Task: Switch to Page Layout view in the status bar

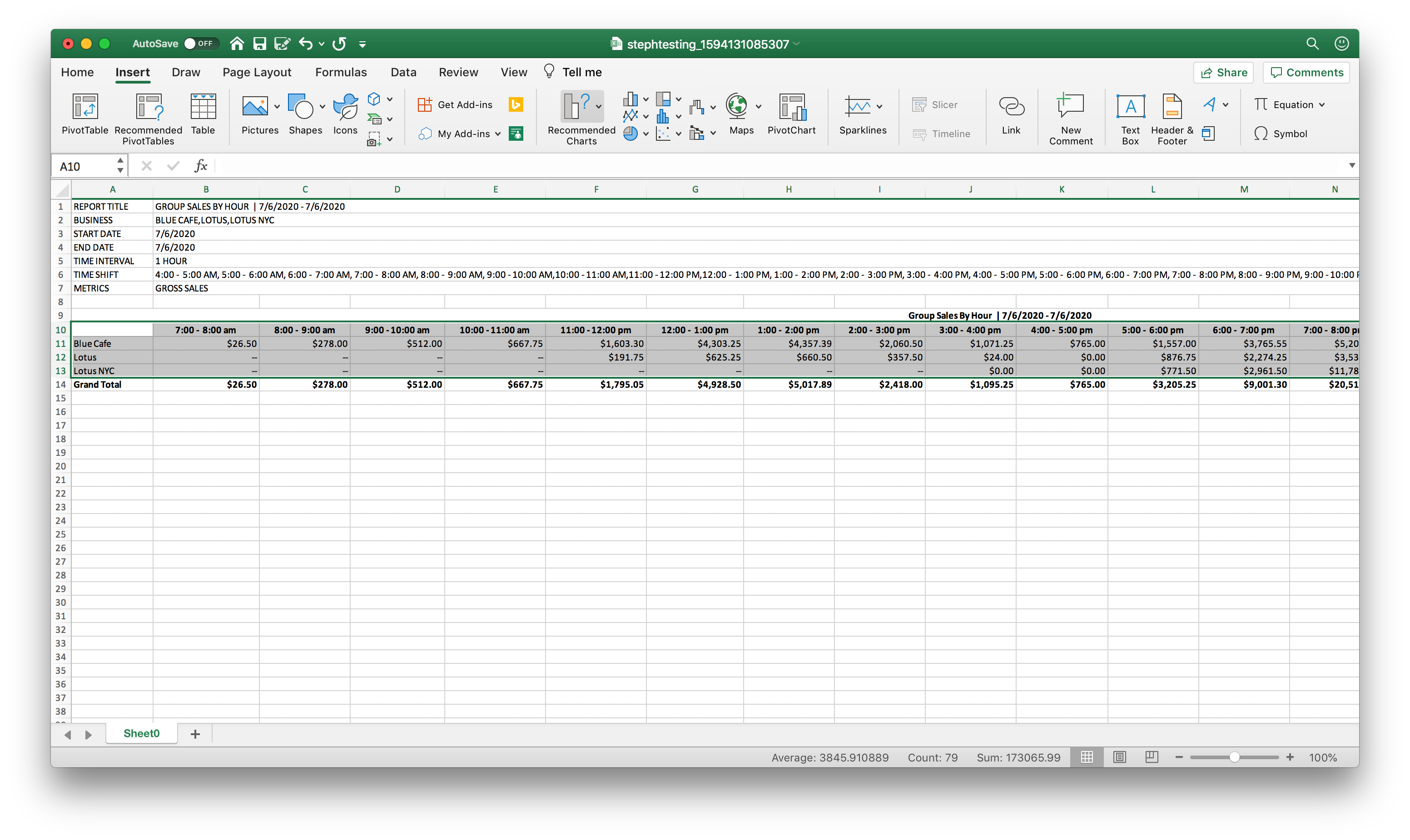Action: coord(1120,757)
